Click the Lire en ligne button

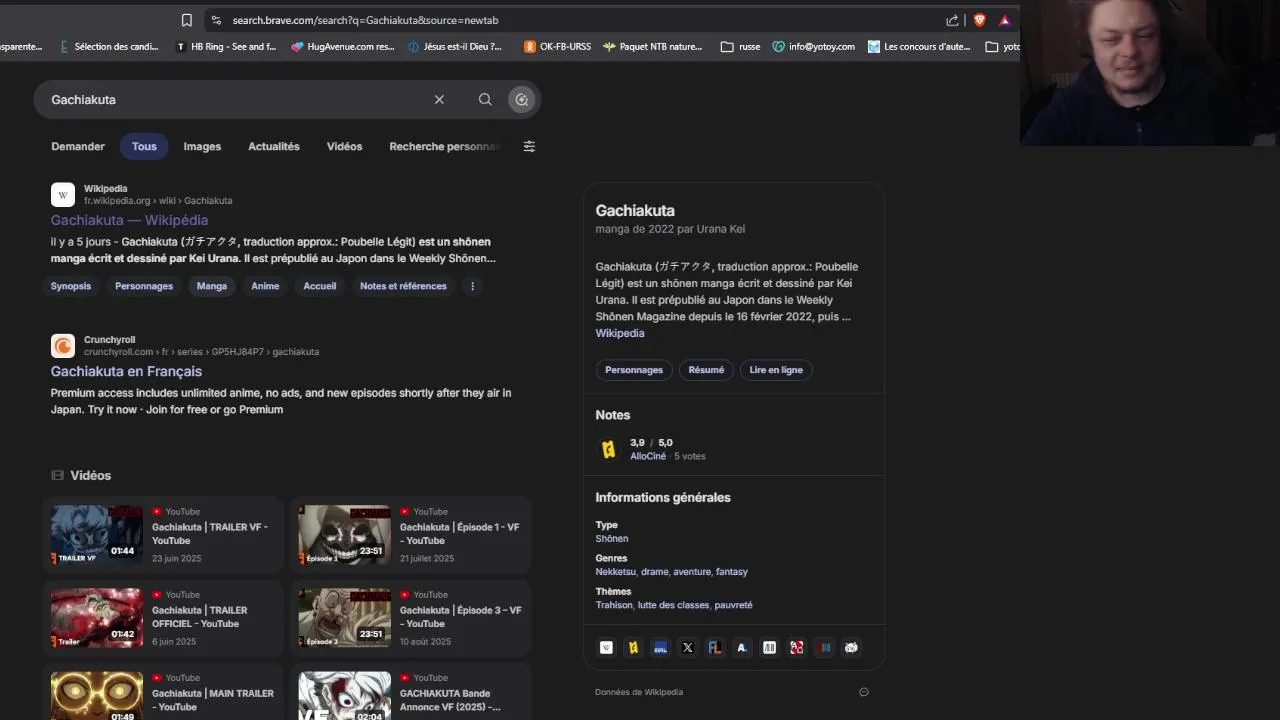776,370
